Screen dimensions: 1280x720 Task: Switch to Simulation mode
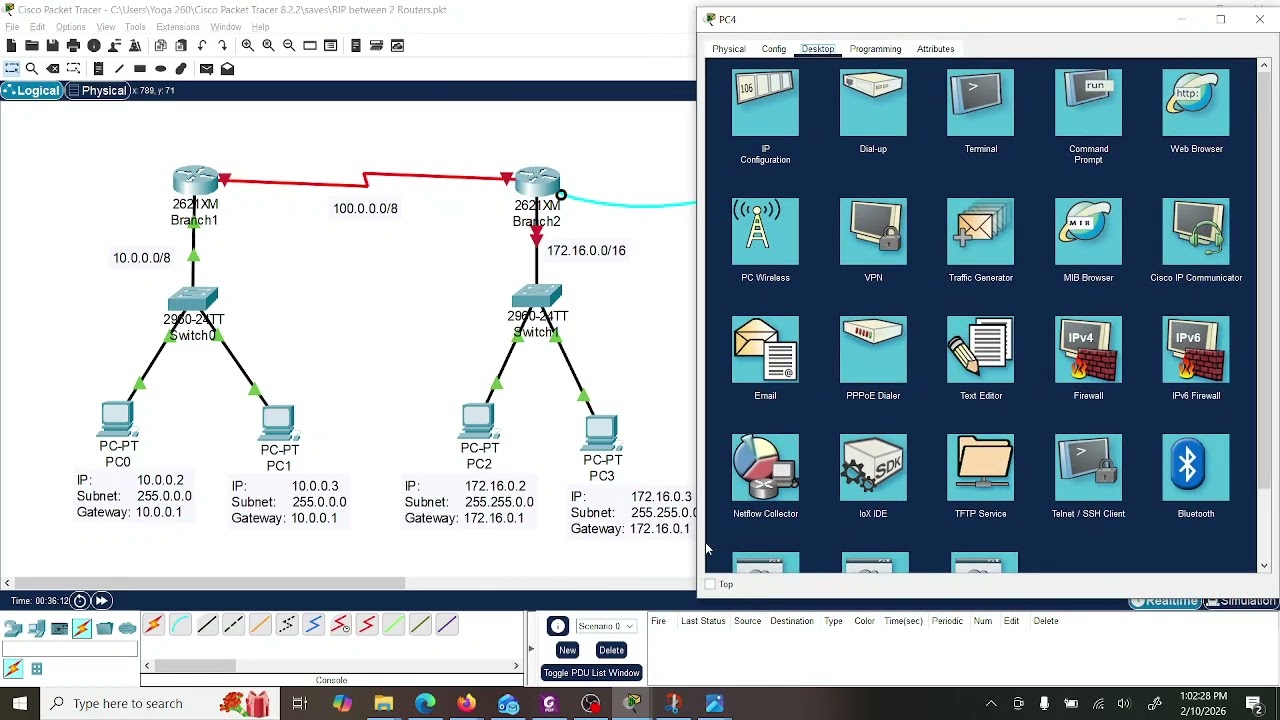click(x=1241, y=601)
